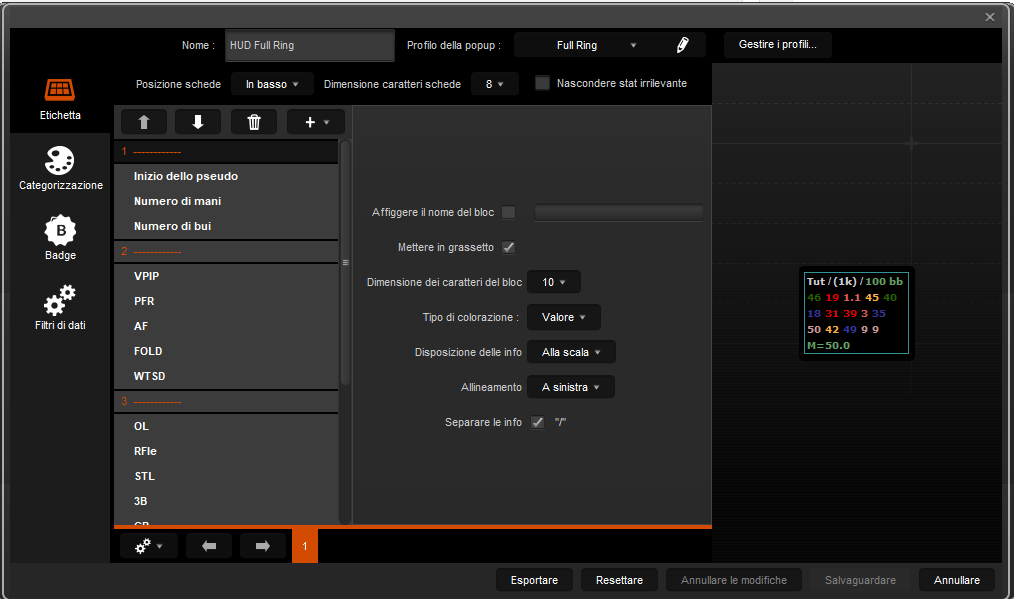Close the HUD editor window

click(989, 17)
